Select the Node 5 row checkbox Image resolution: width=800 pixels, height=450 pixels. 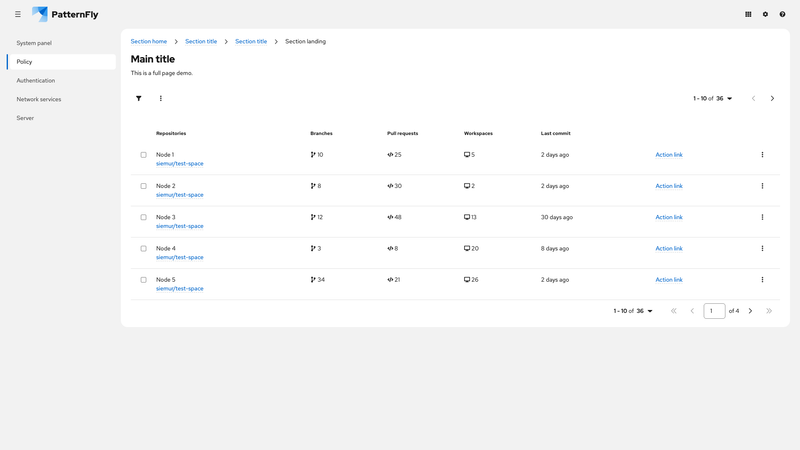143,280
